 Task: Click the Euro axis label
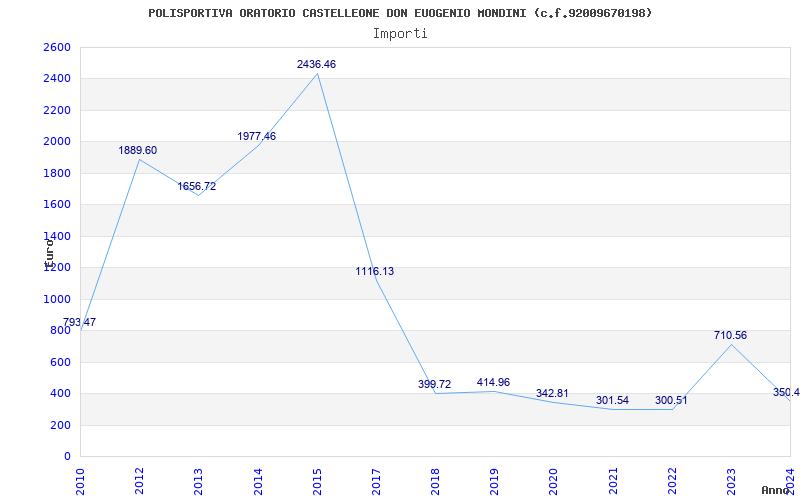(49, 253)
